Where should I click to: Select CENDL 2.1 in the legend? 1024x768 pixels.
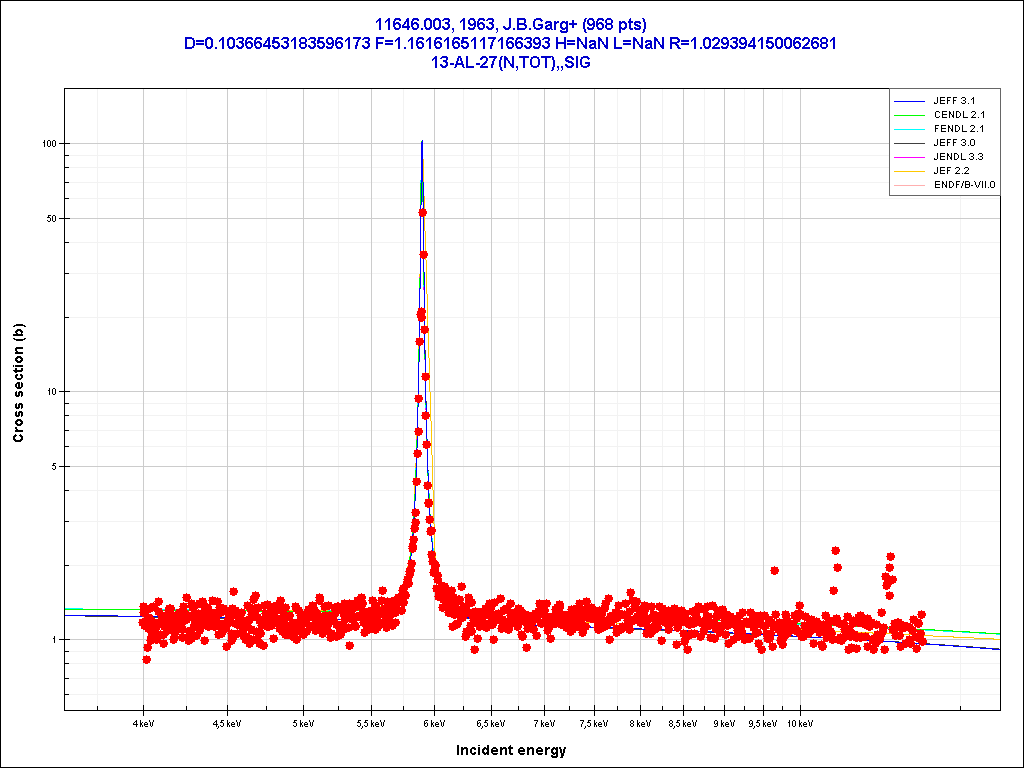[958, 115]
